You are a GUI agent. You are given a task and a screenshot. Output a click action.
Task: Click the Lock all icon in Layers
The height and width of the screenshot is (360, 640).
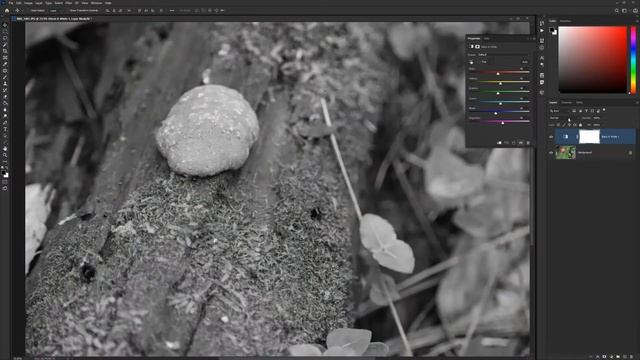point(580,125)
